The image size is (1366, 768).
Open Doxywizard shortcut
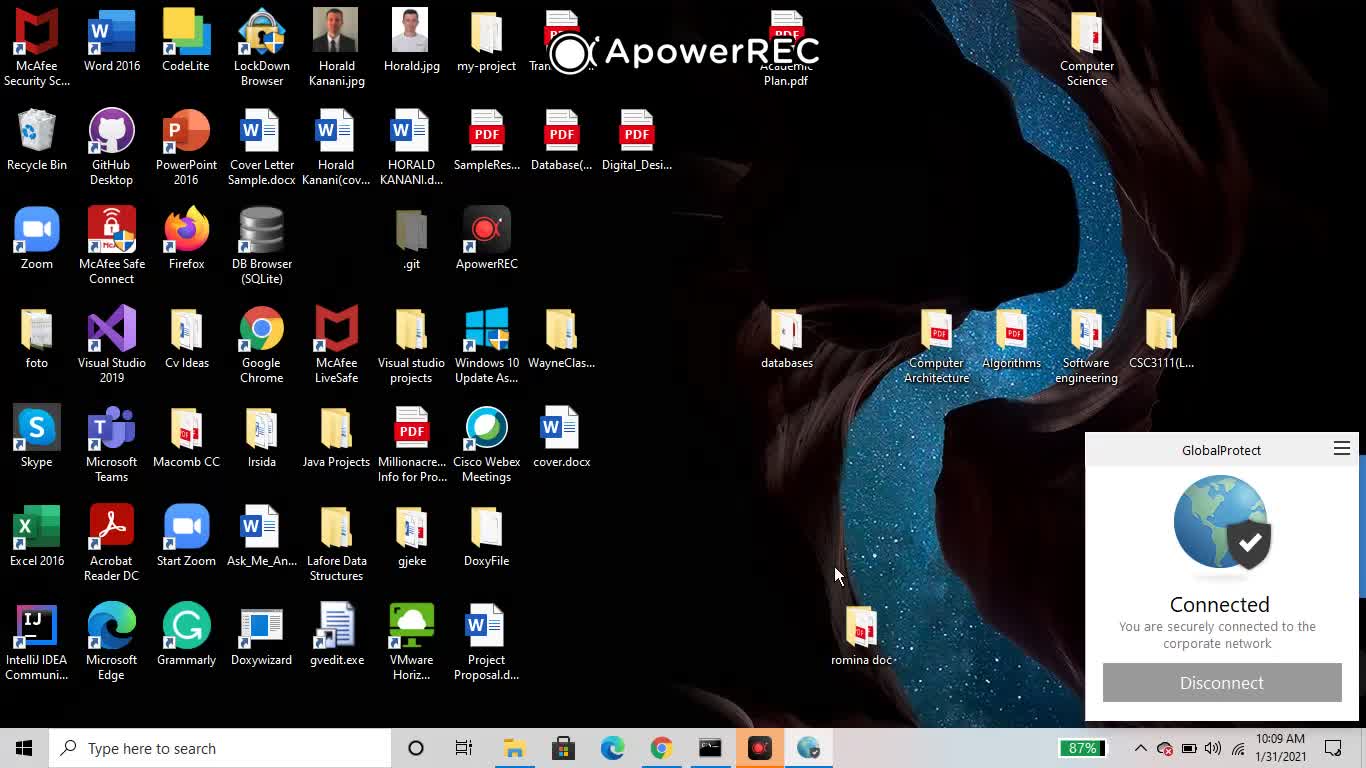261,634
